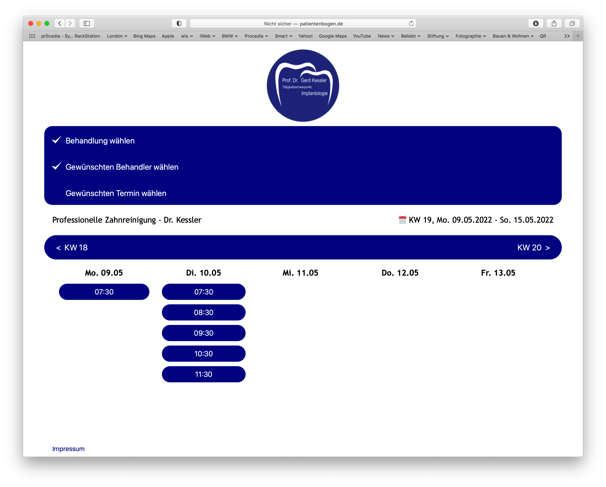Click the Safari forward arrow button

(x=70, y=23)
